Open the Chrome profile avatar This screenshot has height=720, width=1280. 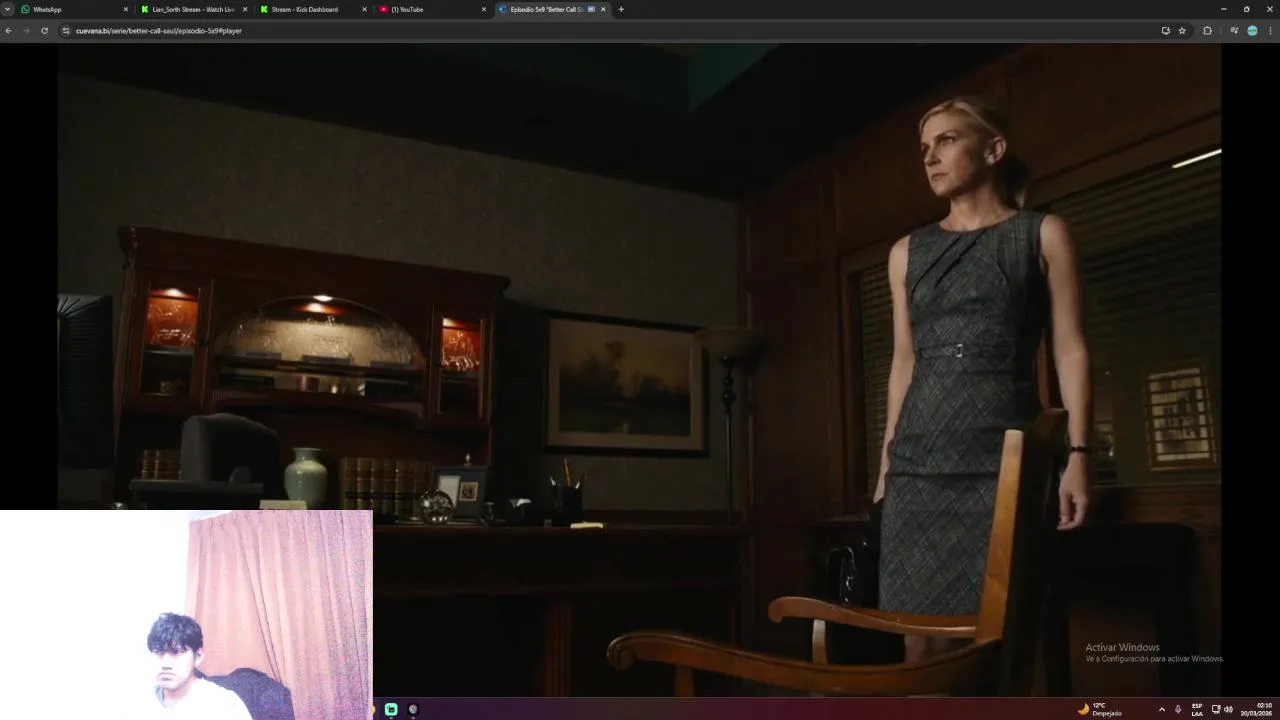coord(1252,31)
